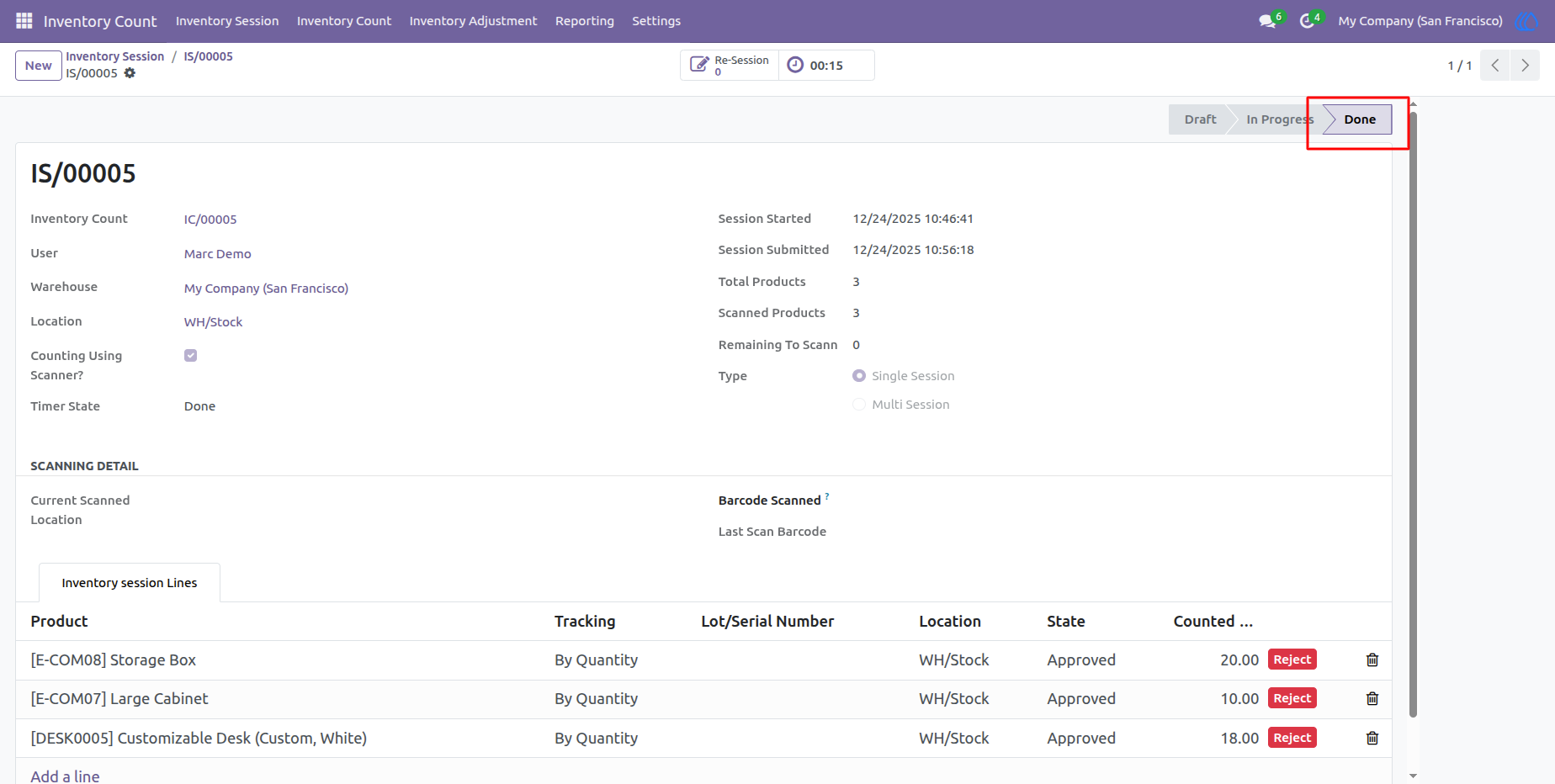Viewport: 1555px width, 784px height.
Task: Select Inventory session Lines tab
Action: (x=130, y=583)
